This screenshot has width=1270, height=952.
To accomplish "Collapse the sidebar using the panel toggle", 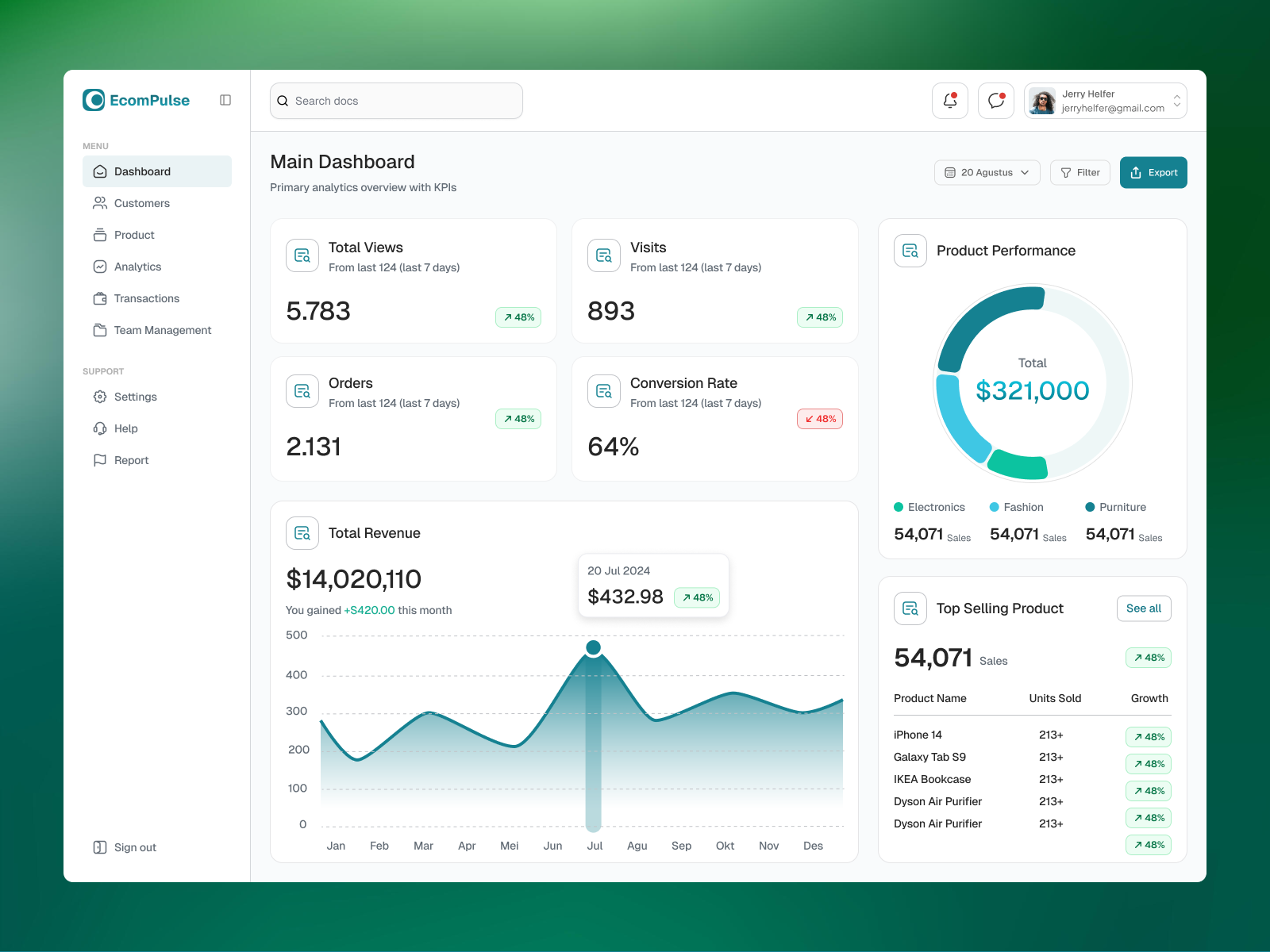I will pos(225,100).
